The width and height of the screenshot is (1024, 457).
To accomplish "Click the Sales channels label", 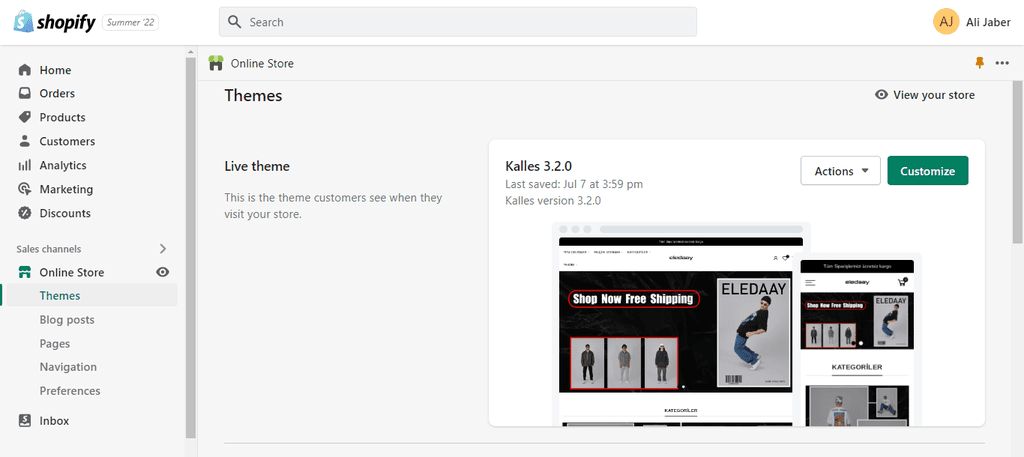I will 49,249.
